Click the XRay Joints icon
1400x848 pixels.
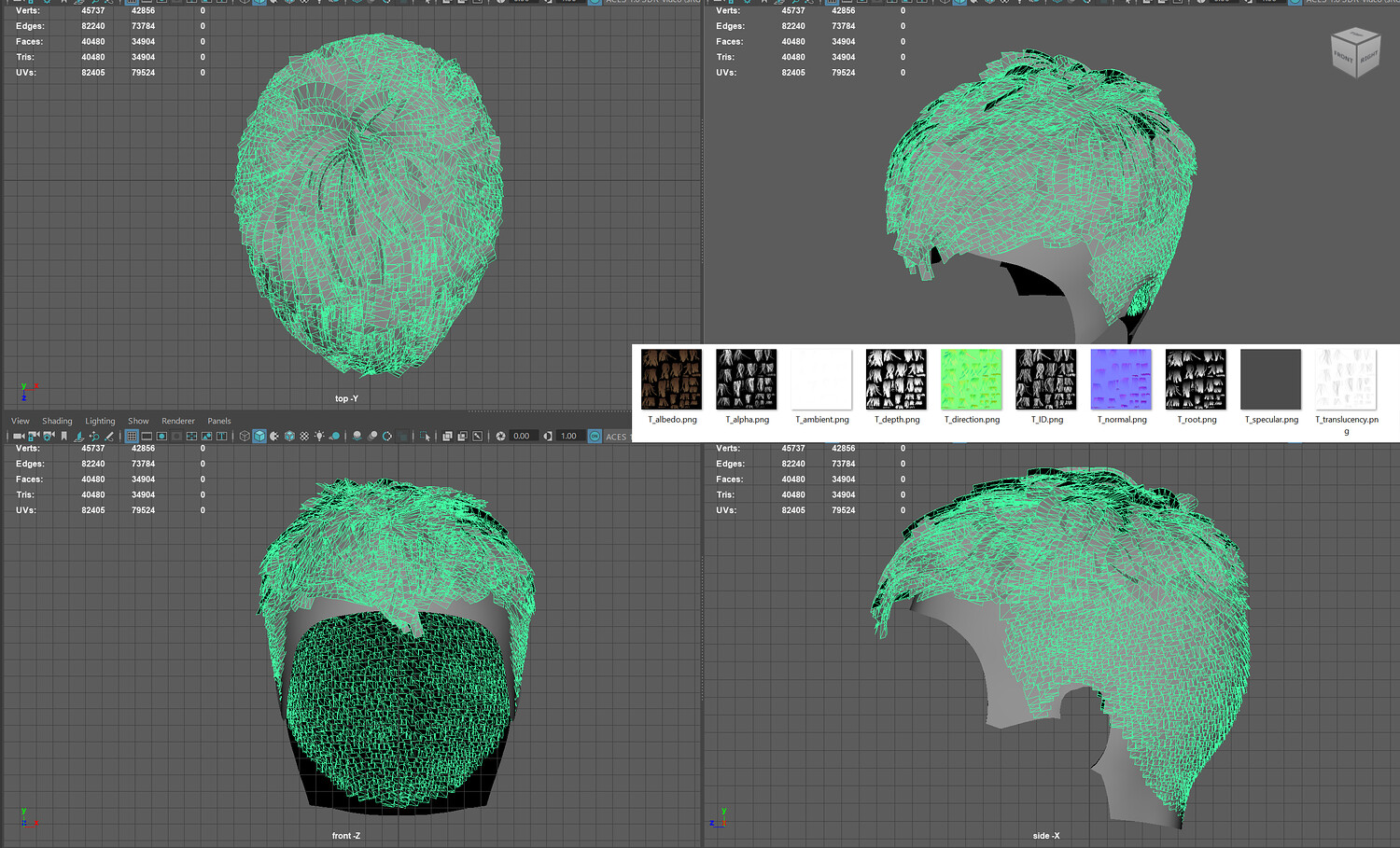coord(477,436)
